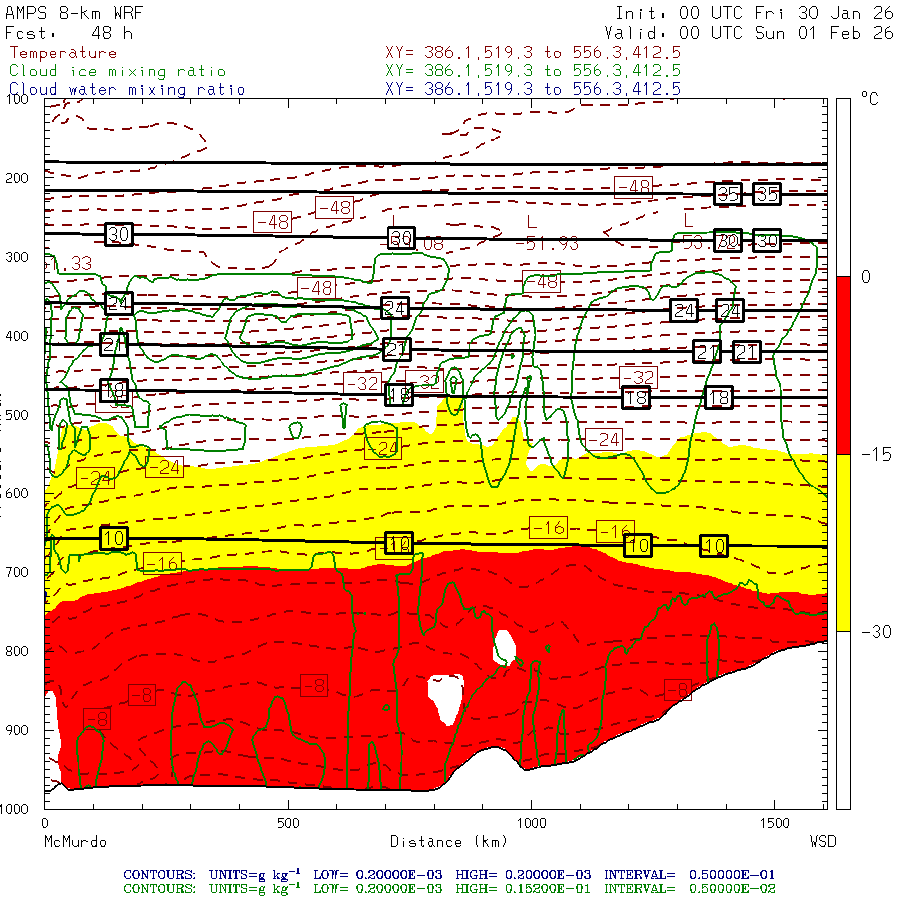Screen dimensions: 900x900
Task: Select the "AMPS 8-km WRF" title text
Action: (74, 13)
